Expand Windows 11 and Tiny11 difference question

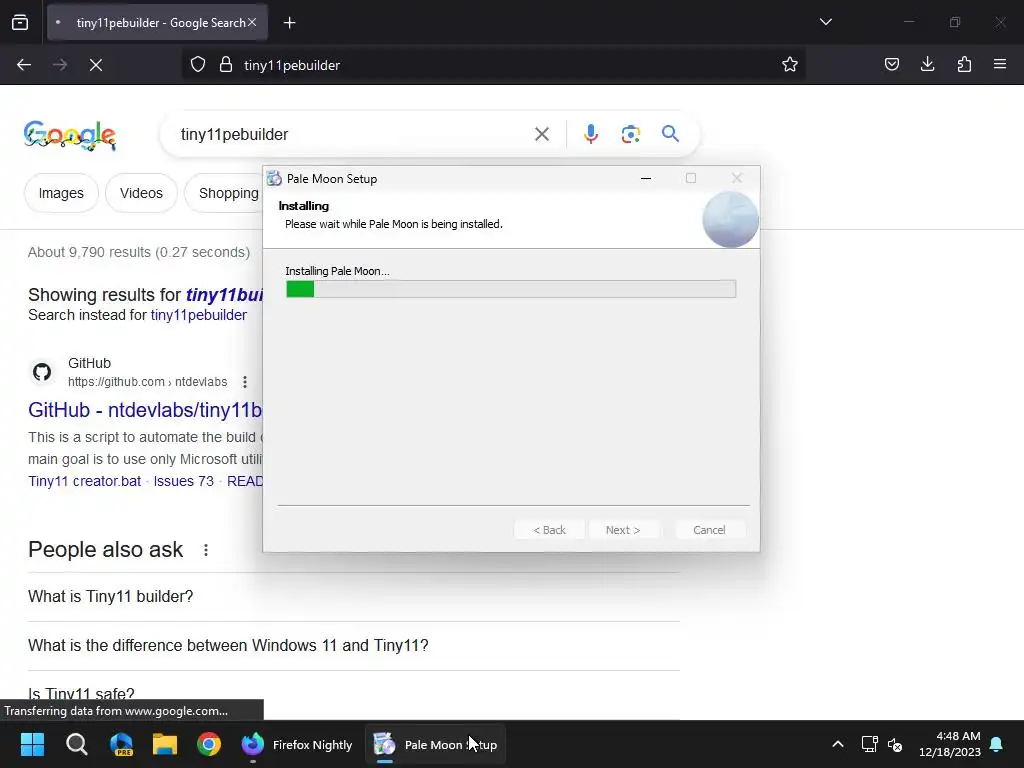point(353,645)
